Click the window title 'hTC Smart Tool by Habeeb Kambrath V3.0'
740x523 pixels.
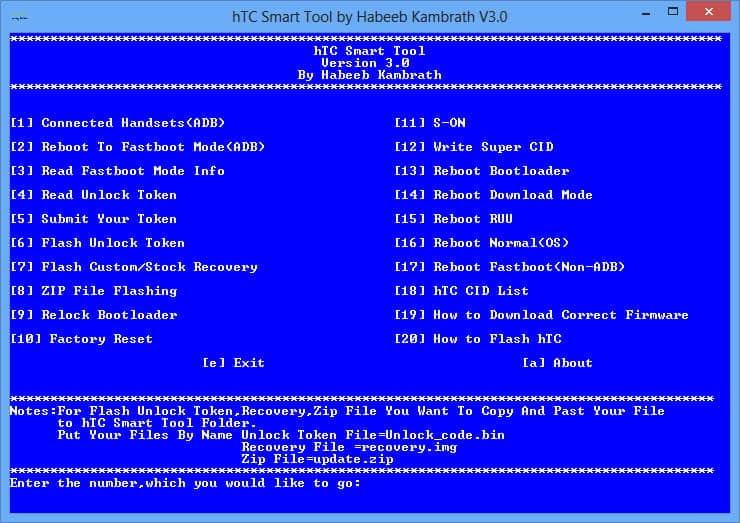click(370, 17)
